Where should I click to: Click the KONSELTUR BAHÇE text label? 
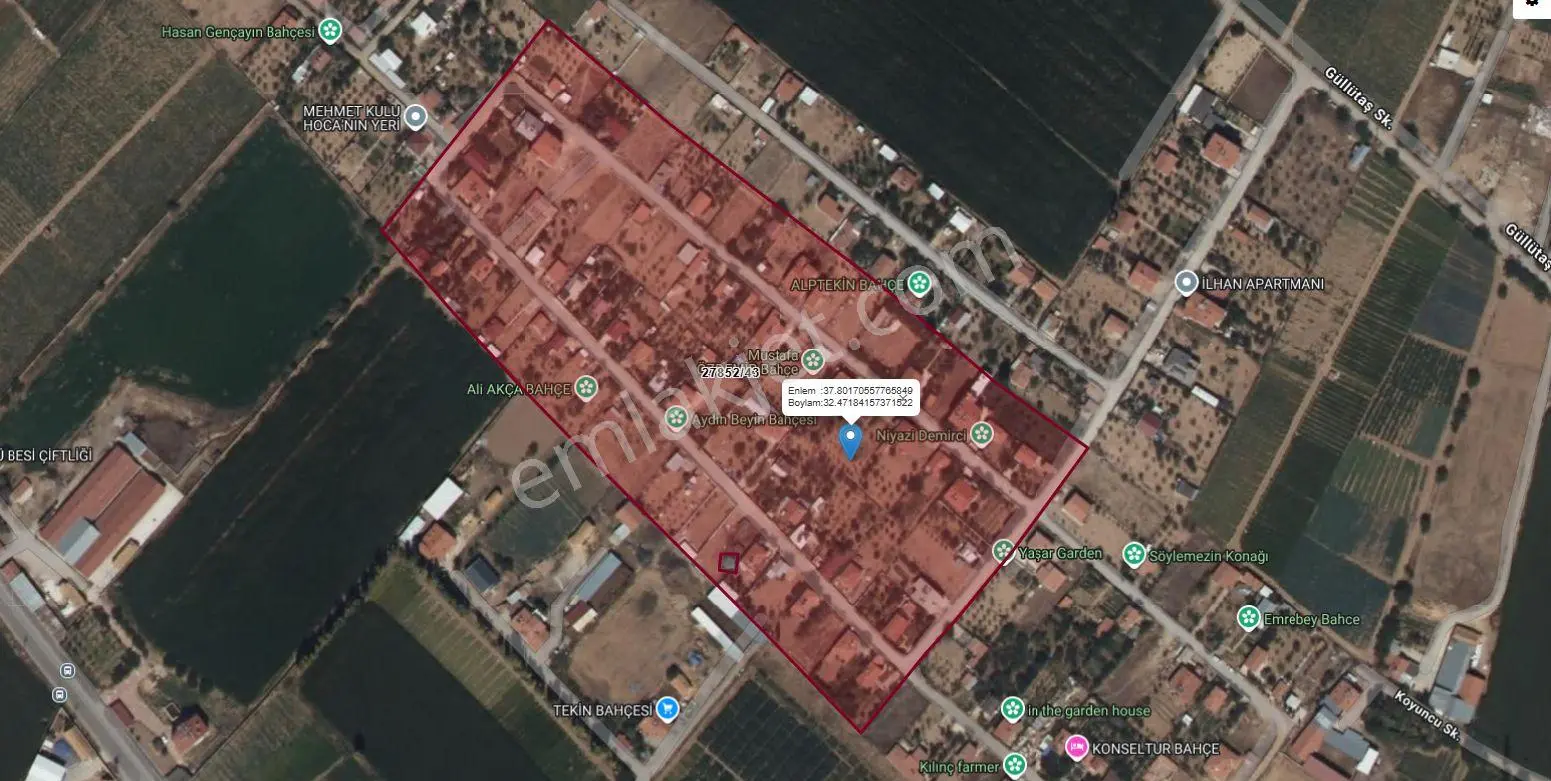[1157, 748]
